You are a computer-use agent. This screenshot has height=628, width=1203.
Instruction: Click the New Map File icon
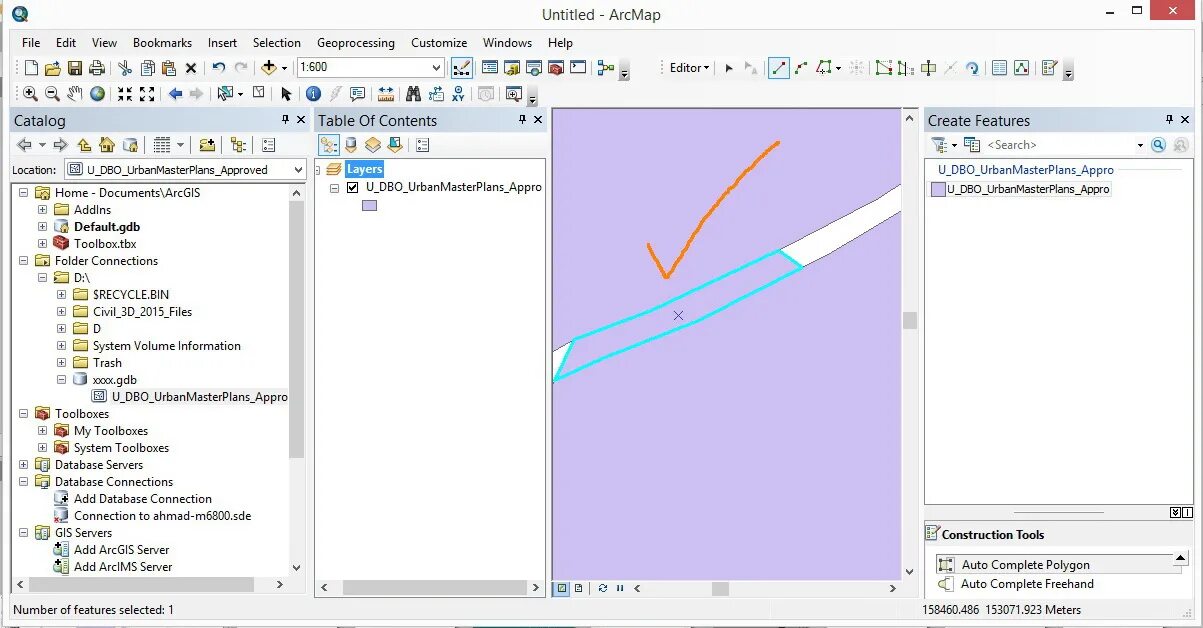point(31,68)
